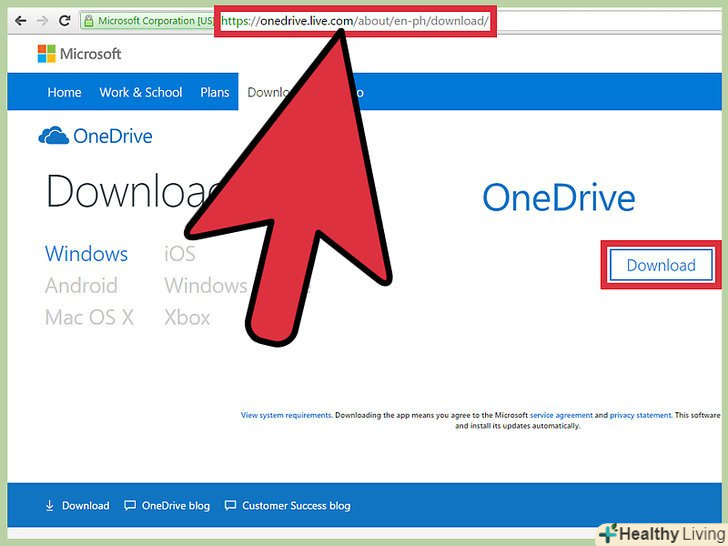Click the footer Download arrow icon
The image size is (728, 546).
pos(49,506)
